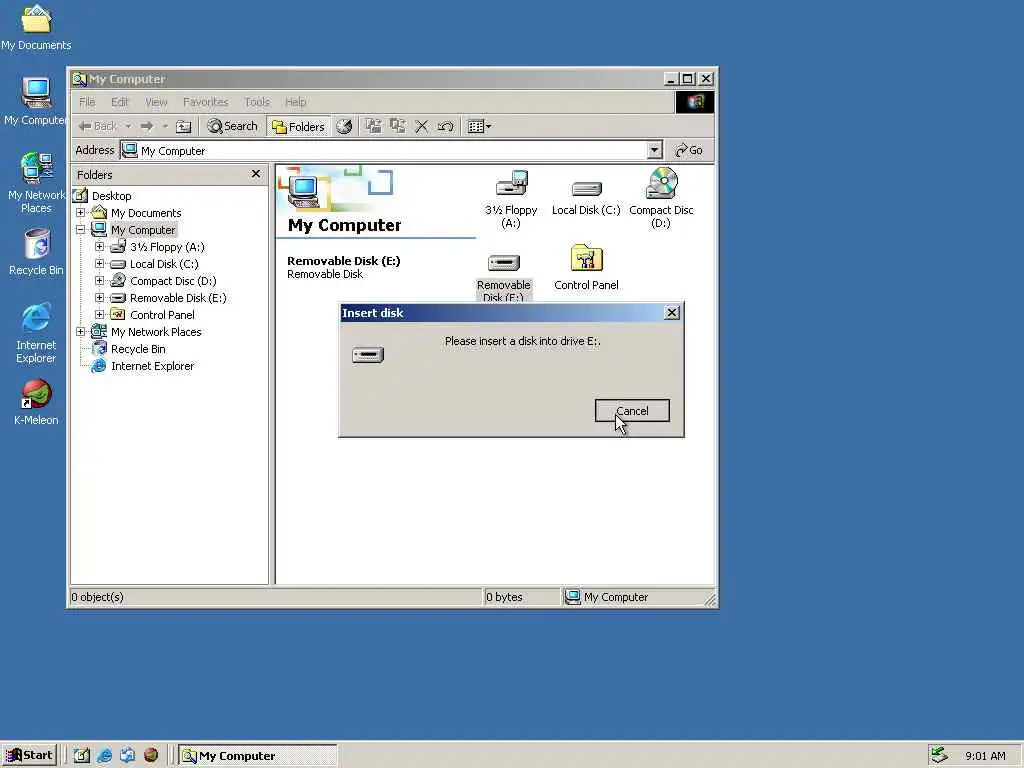Expand Removable Disk (E:) tree node

tap(99, 298)
